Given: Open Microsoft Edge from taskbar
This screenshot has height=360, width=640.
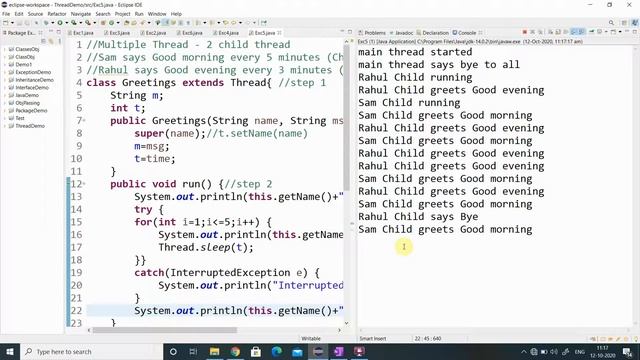Looking at the screenshot, I should point(276,351).
